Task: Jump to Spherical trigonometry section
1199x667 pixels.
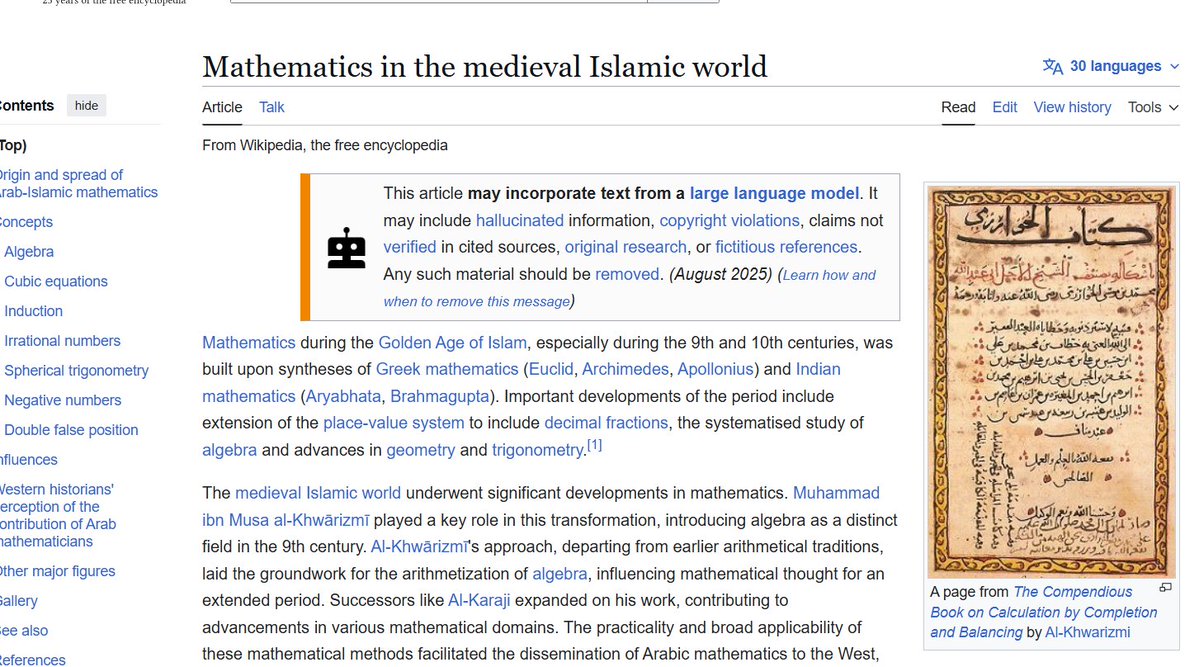Action: (76, 371)
